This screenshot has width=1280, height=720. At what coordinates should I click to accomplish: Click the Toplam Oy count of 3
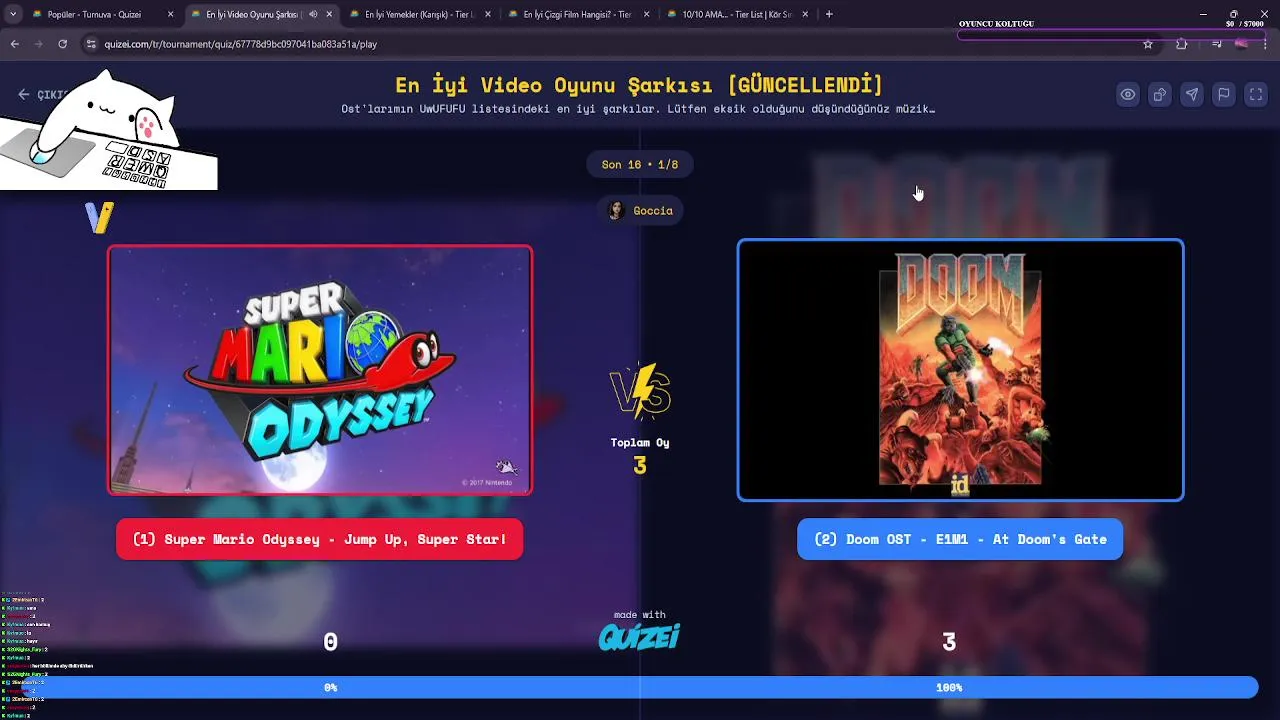(640, 466)
